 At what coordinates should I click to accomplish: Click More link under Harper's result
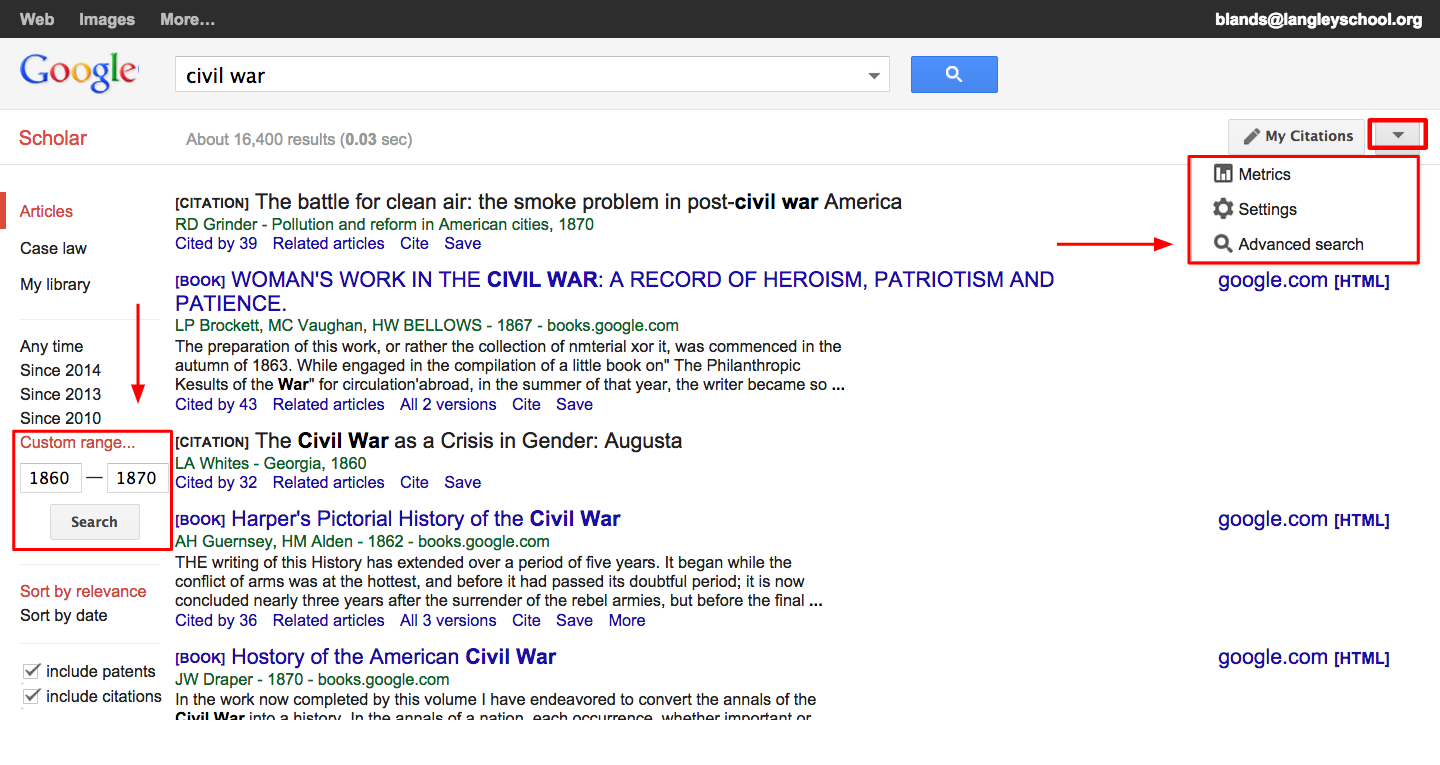click(x=627, y=620)
